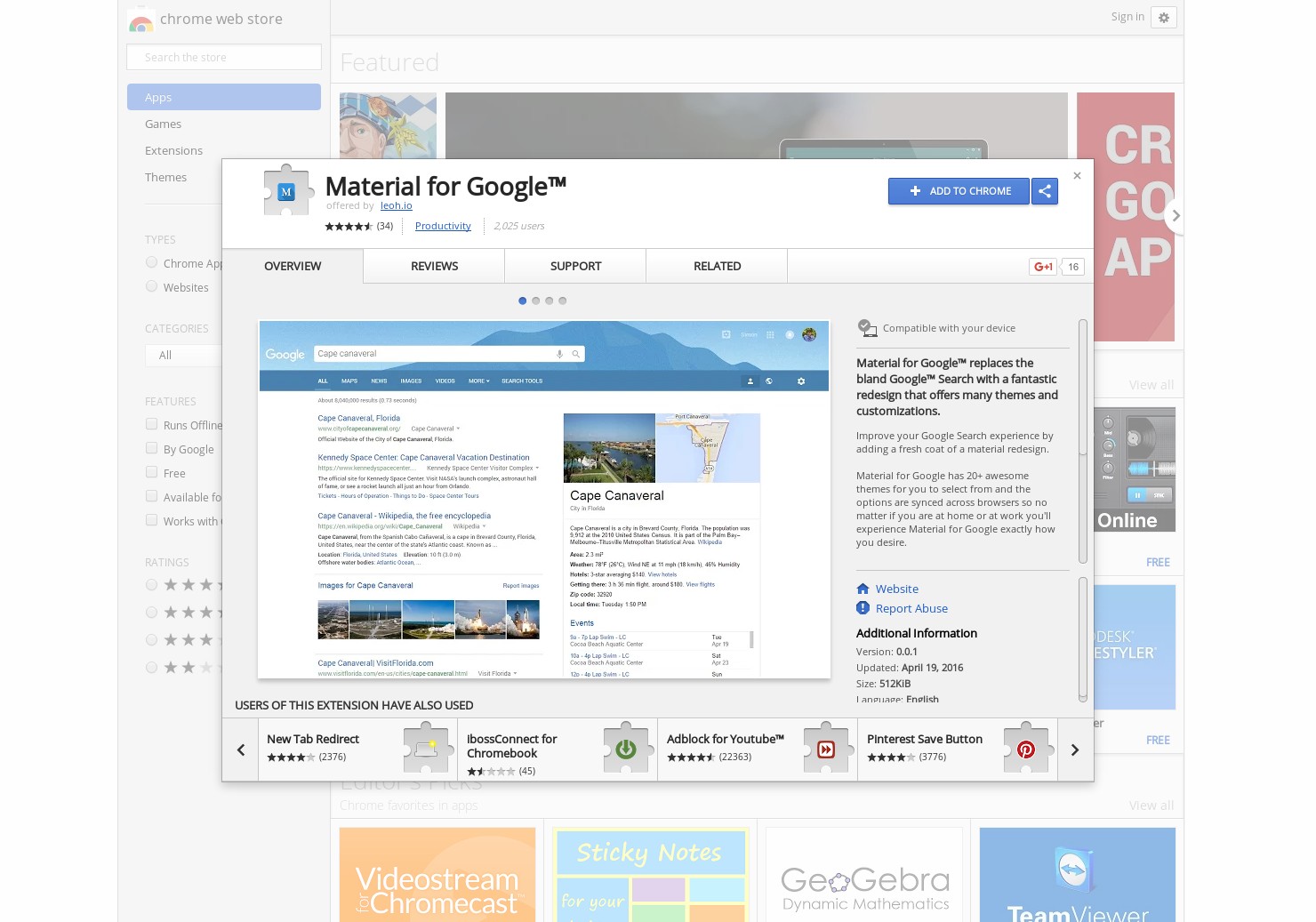Screen dimensions: 1316x922
Task: Open the settings gear at top right
Action: point(1164,18)
